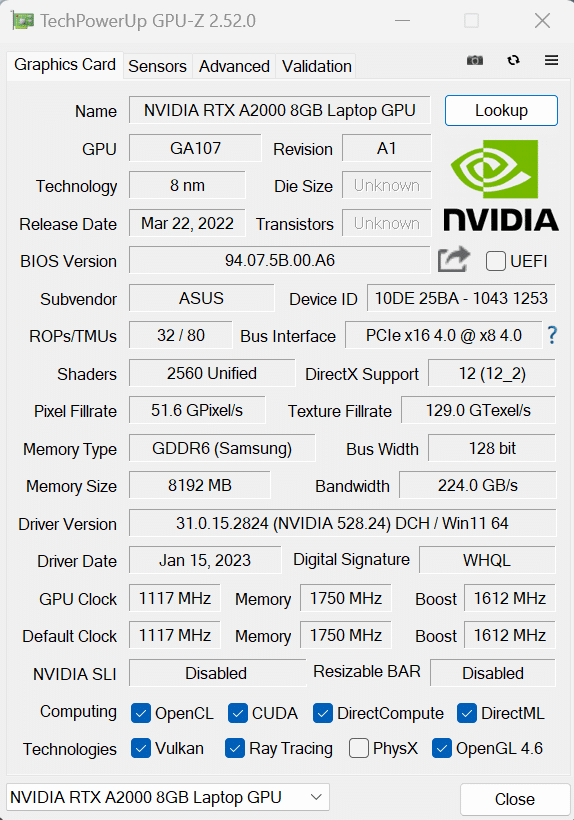Click the NVIDIA logo image
Viewport: 574px width, 820px height.
pyautogui.click(x=501, y=185)
